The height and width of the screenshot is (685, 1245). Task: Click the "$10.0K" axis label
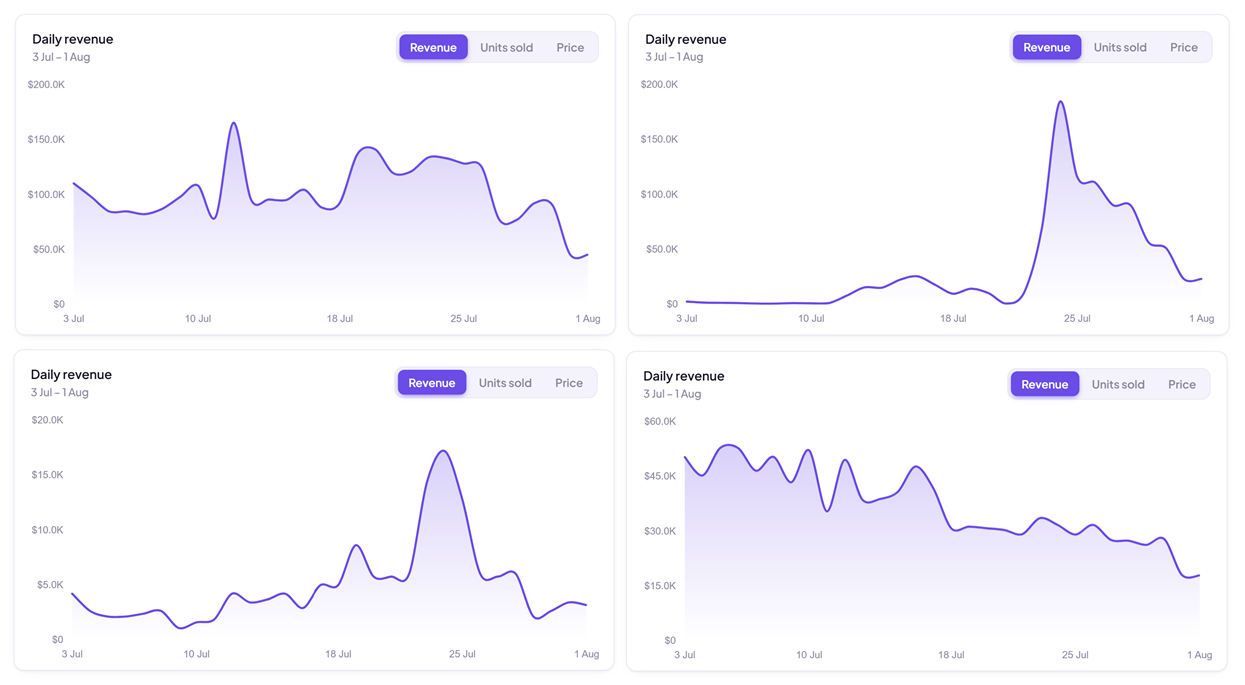coord(47,530)
